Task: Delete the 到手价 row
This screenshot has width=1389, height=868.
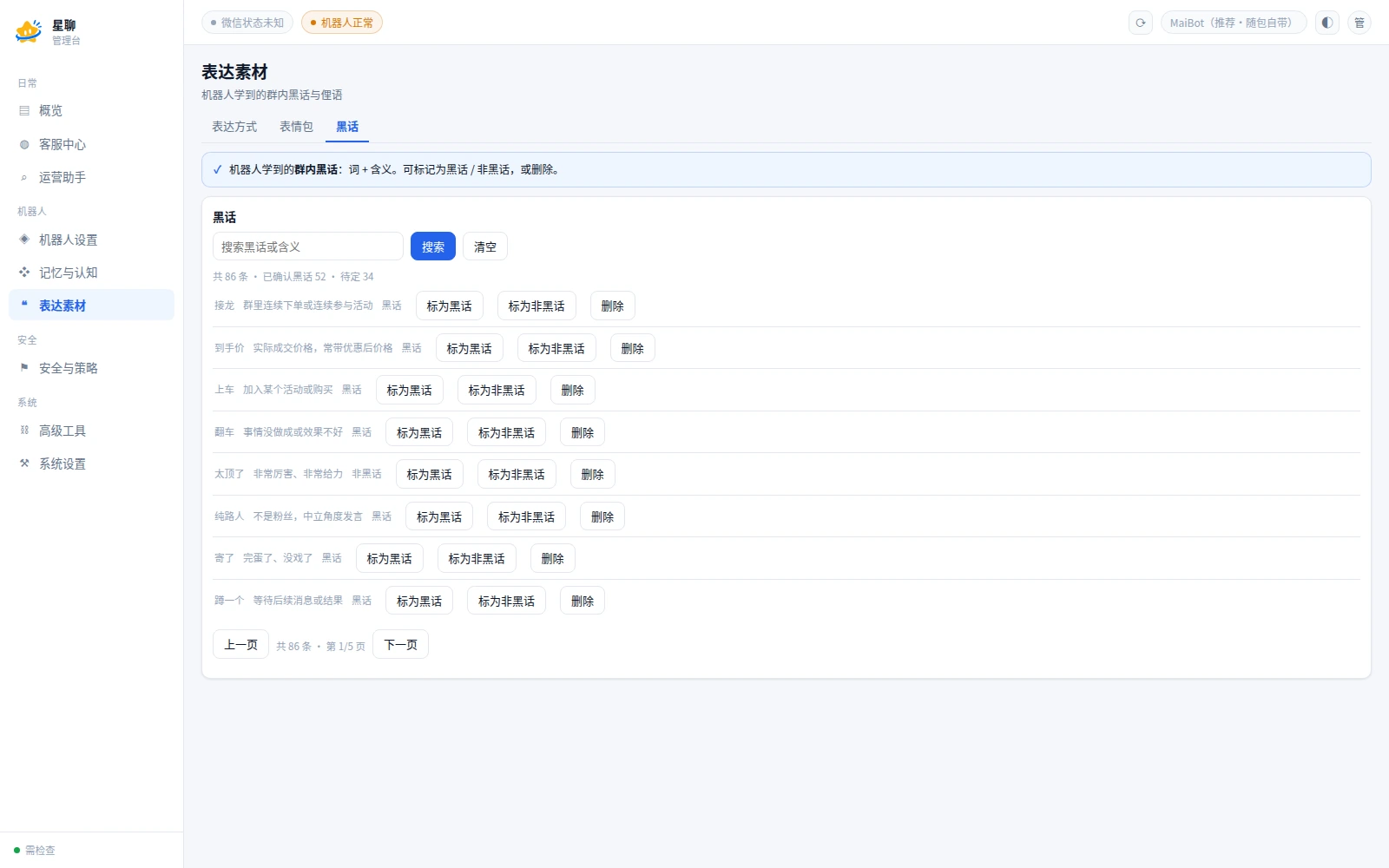Action: (633, 348)
